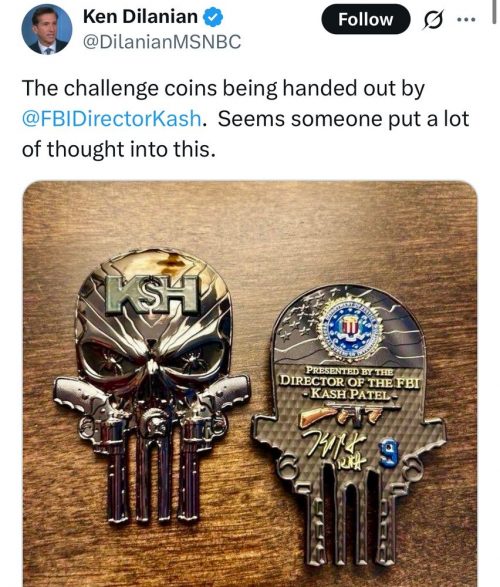Open the three-dot more options menu
Image resolution: width=500 pixels, height=587 pixels.
coord(466,19)
